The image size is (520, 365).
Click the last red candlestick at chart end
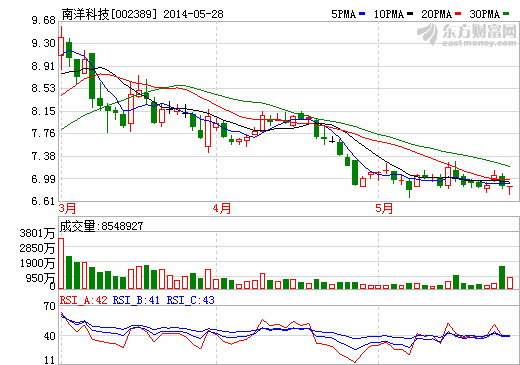(510, 190)
